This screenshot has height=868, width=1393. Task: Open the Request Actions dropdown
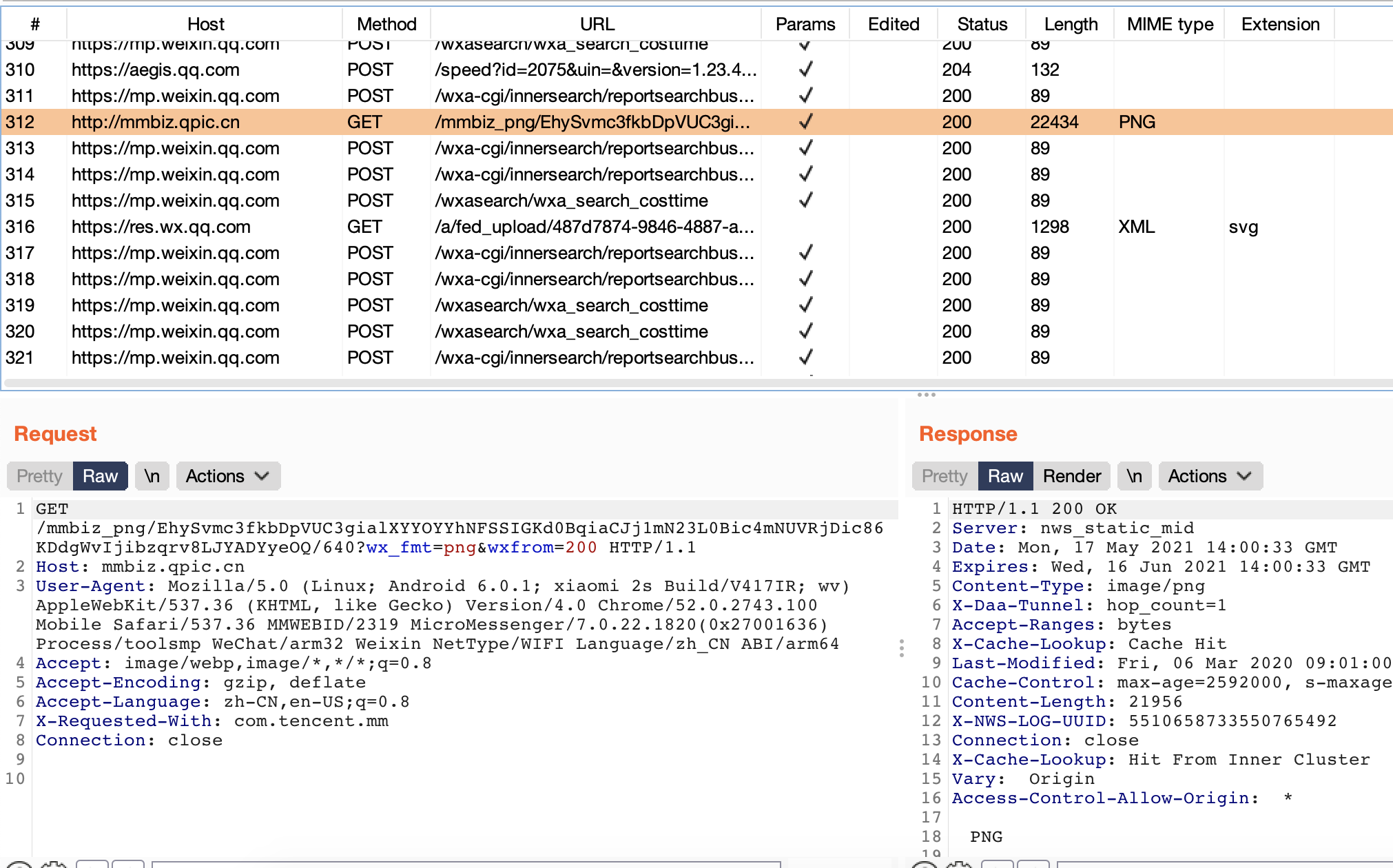(x=227, y=476)
